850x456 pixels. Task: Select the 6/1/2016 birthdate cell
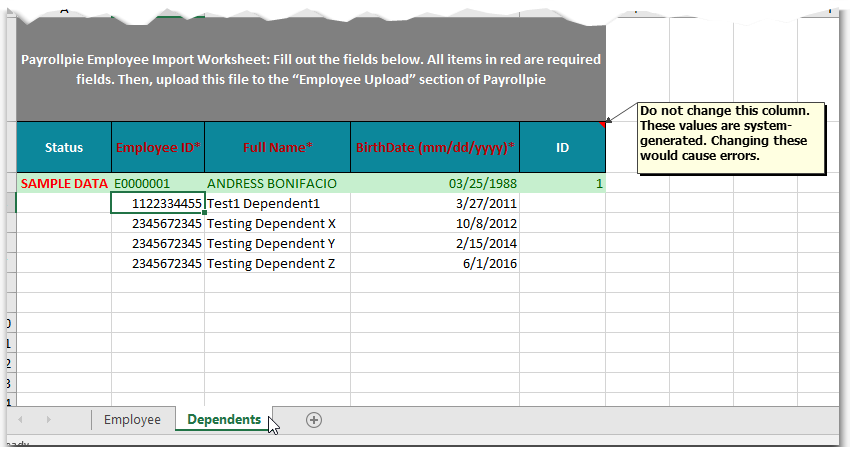435,264
